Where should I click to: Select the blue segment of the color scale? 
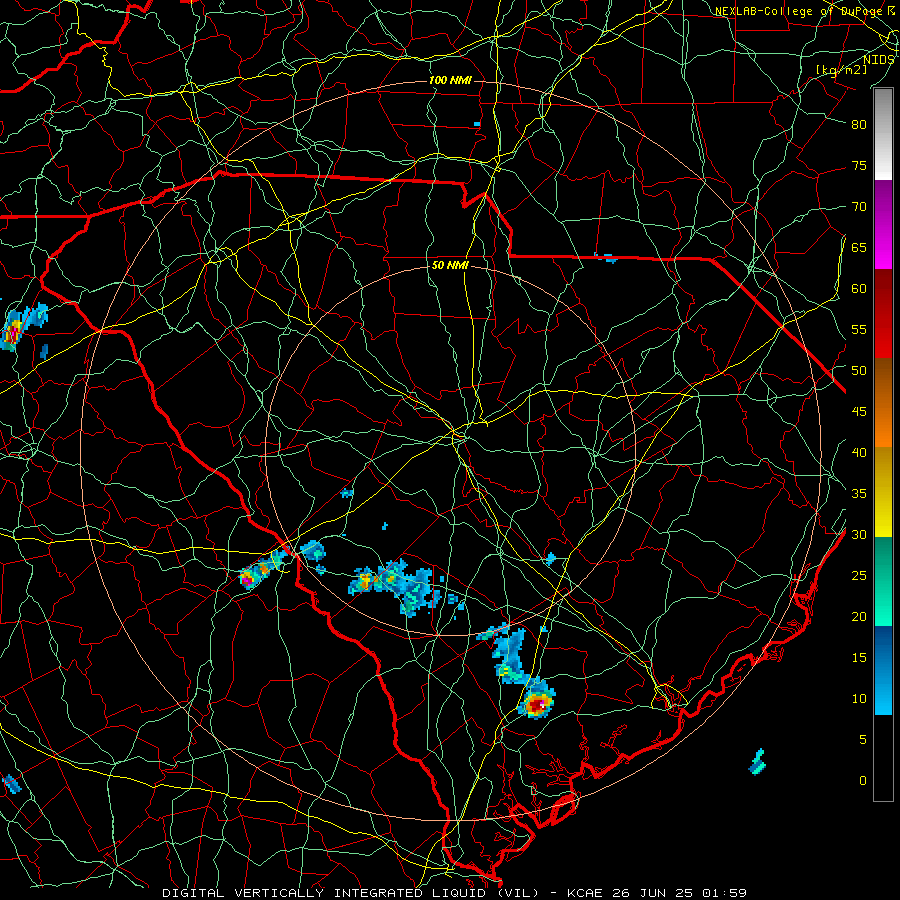[x=883, y=670]
